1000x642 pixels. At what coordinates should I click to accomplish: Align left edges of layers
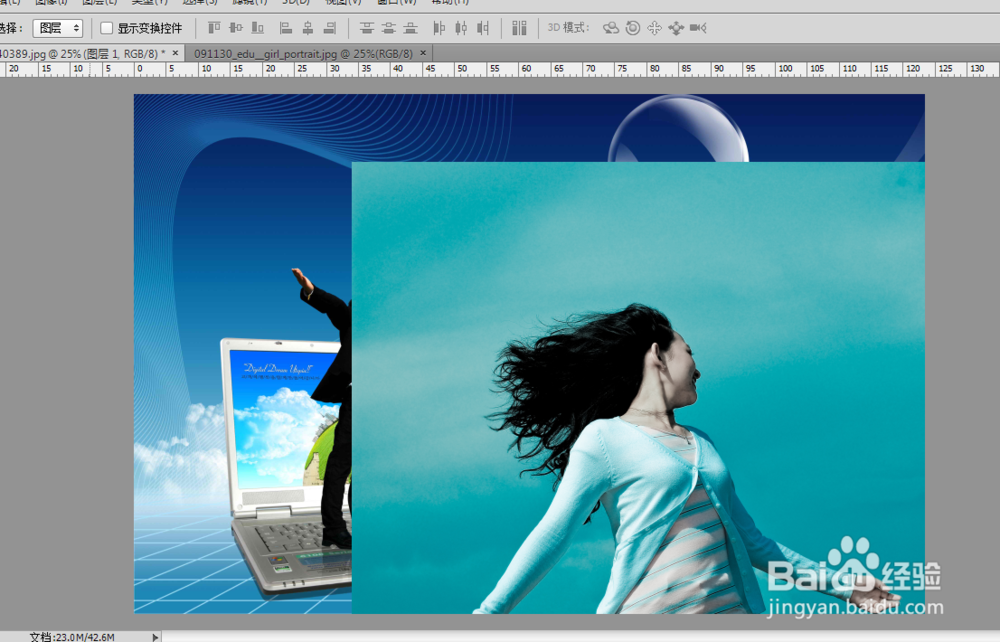click(286, 28)
